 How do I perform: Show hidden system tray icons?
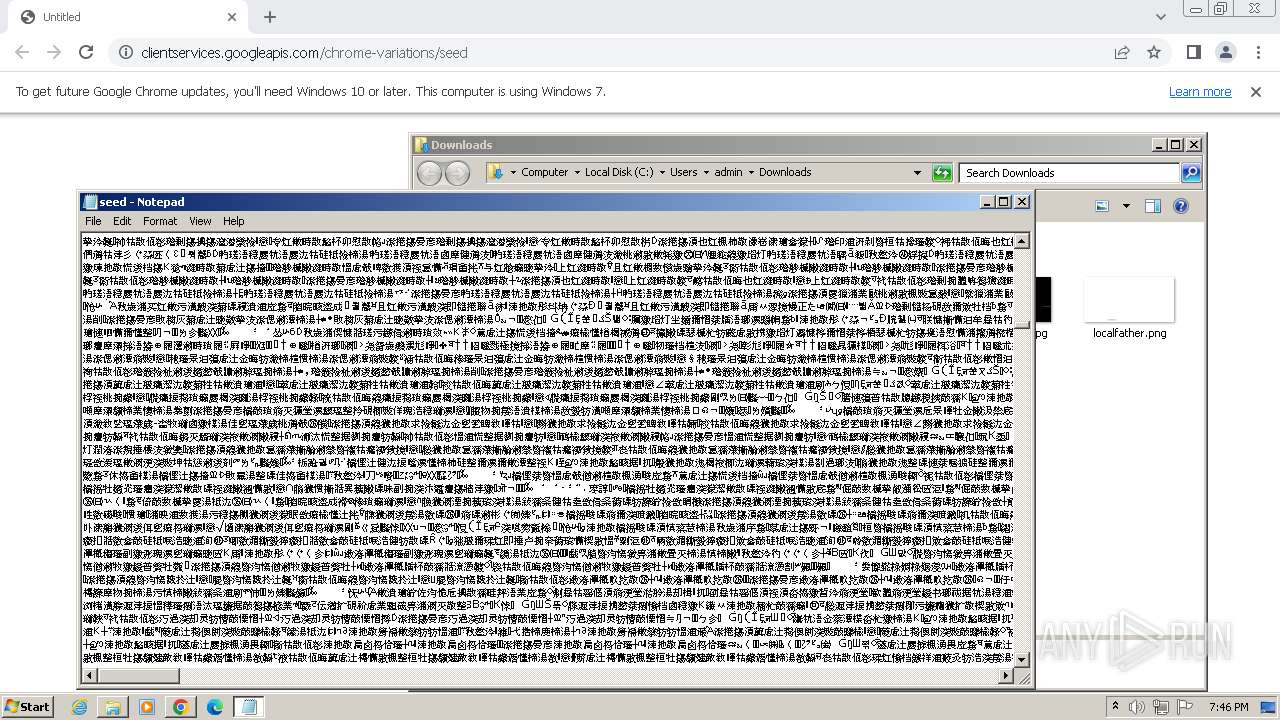tap(1115, 707)
